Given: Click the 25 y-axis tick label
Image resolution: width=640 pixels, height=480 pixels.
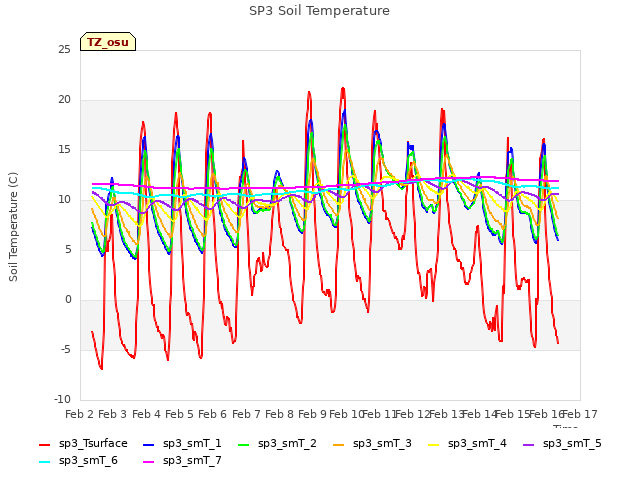Looking at the screenshot, I should point(64,50).
